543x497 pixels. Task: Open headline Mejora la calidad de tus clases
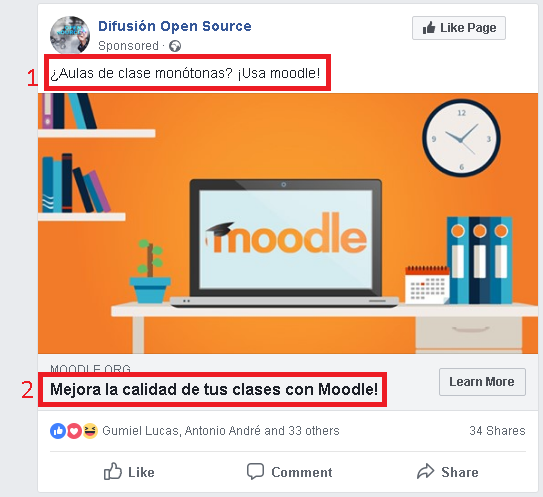[x=214, y=389]
